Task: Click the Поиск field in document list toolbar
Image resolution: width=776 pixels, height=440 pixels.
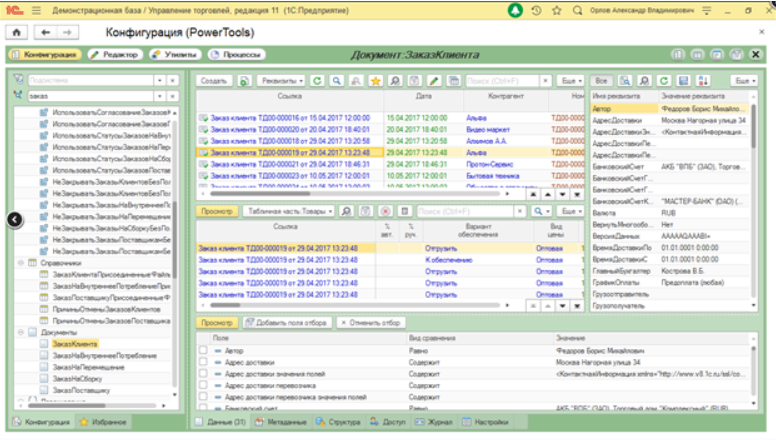Action: tap(503, 81)
